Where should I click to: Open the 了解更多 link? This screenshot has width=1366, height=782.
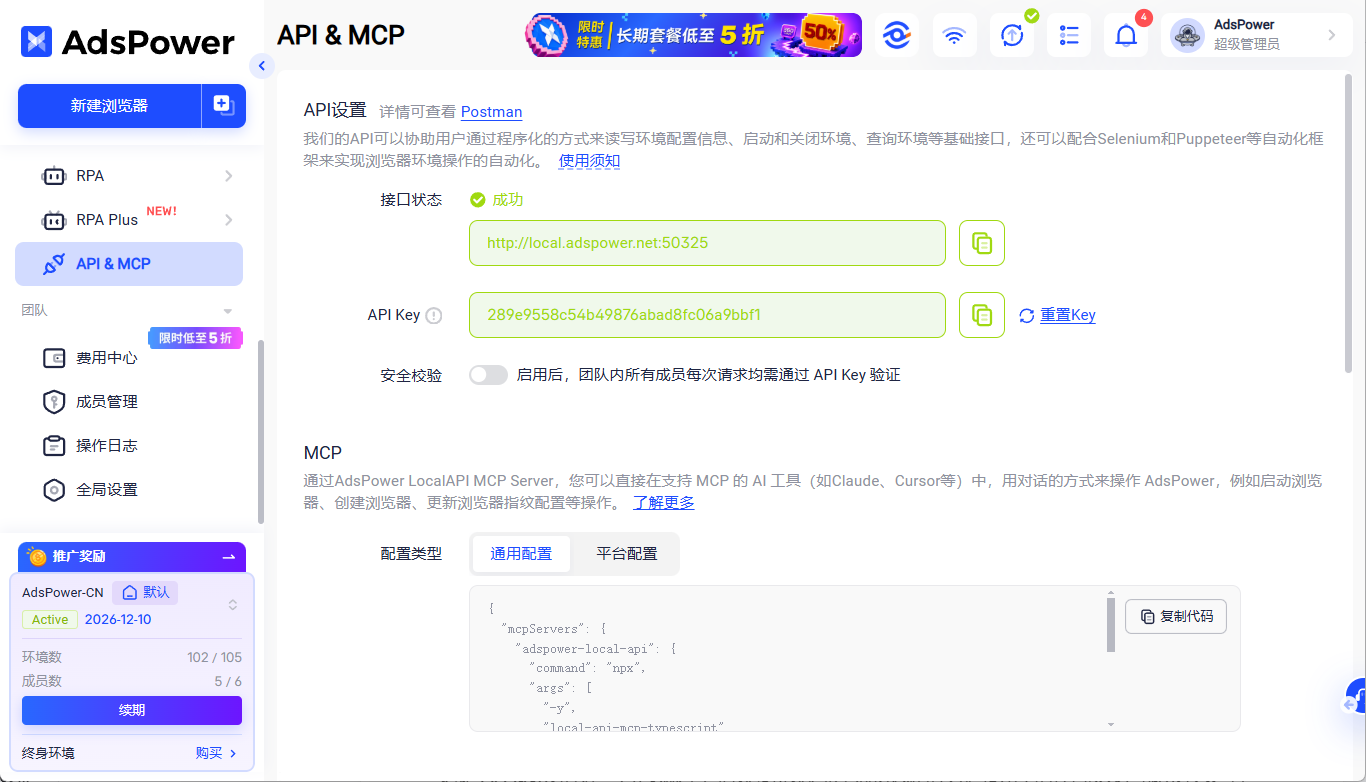coord(664,502)
